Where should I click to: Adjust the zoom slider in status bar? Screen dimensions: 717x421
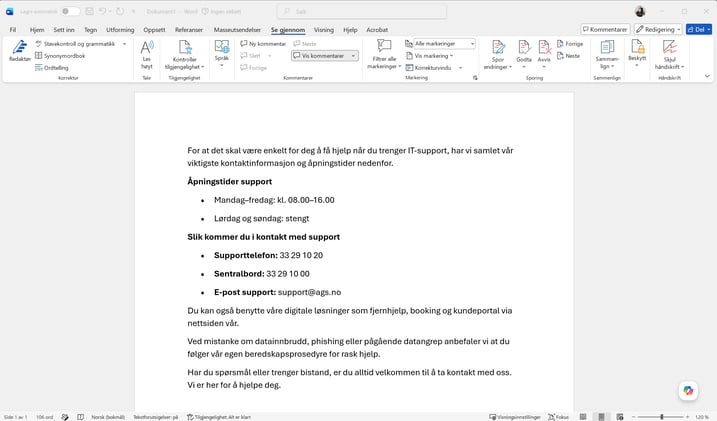(662, 417)
